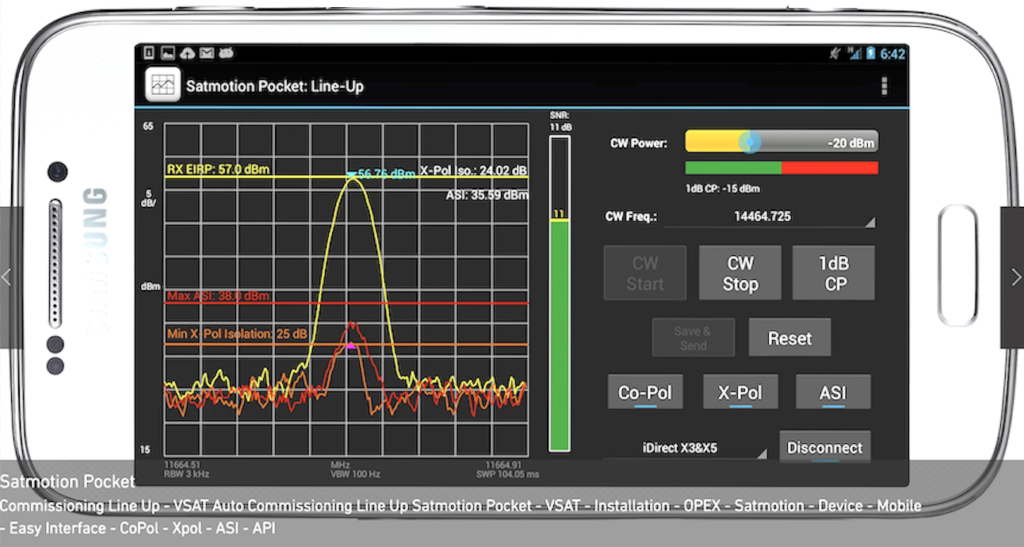Screen dimensions: 1024x547
Task: Click the 56.76 dBm peak value
Action: [x=387, y=174]
